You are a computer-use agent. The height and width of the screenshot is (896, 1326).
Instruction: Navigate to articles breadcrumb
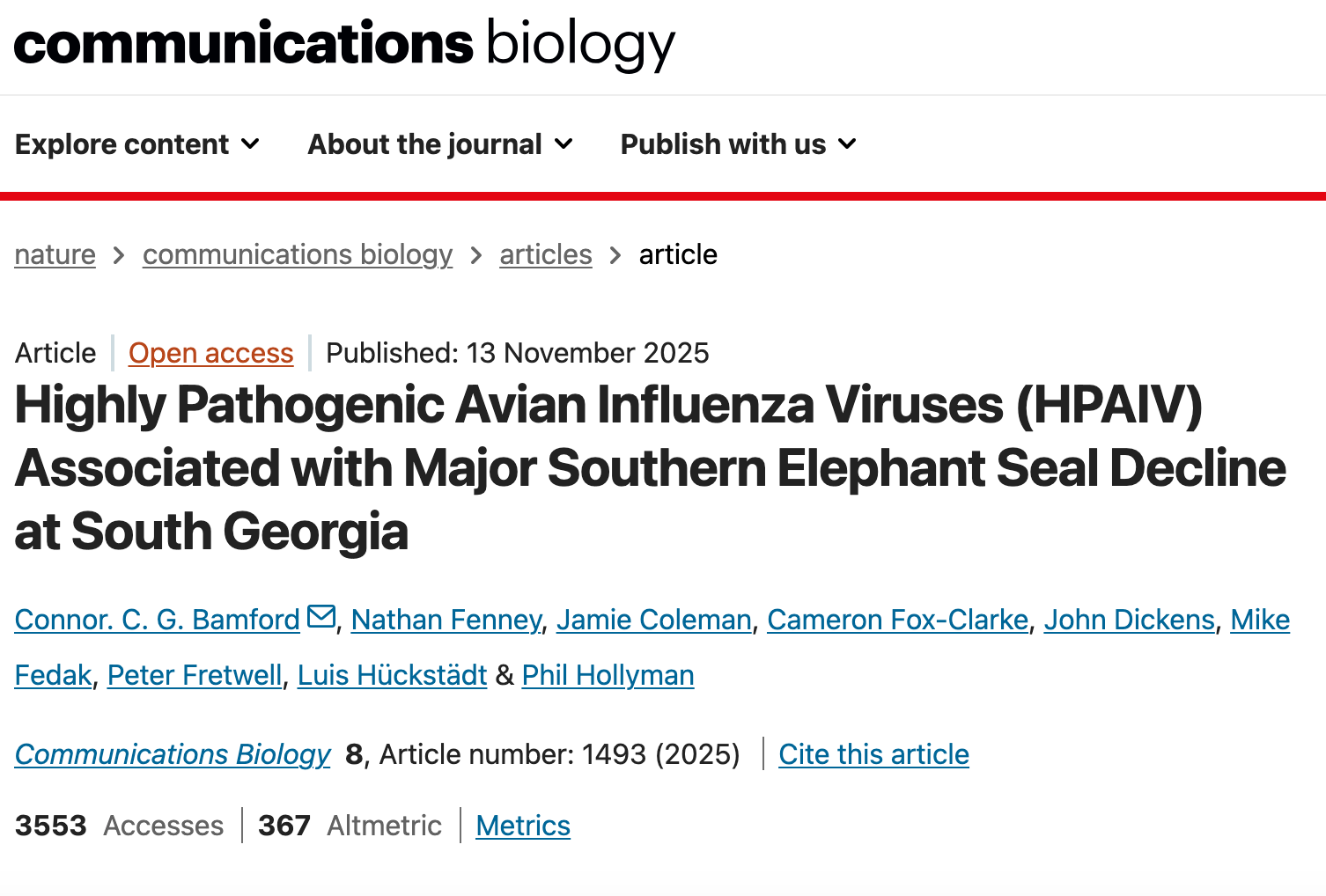point(546,254)
